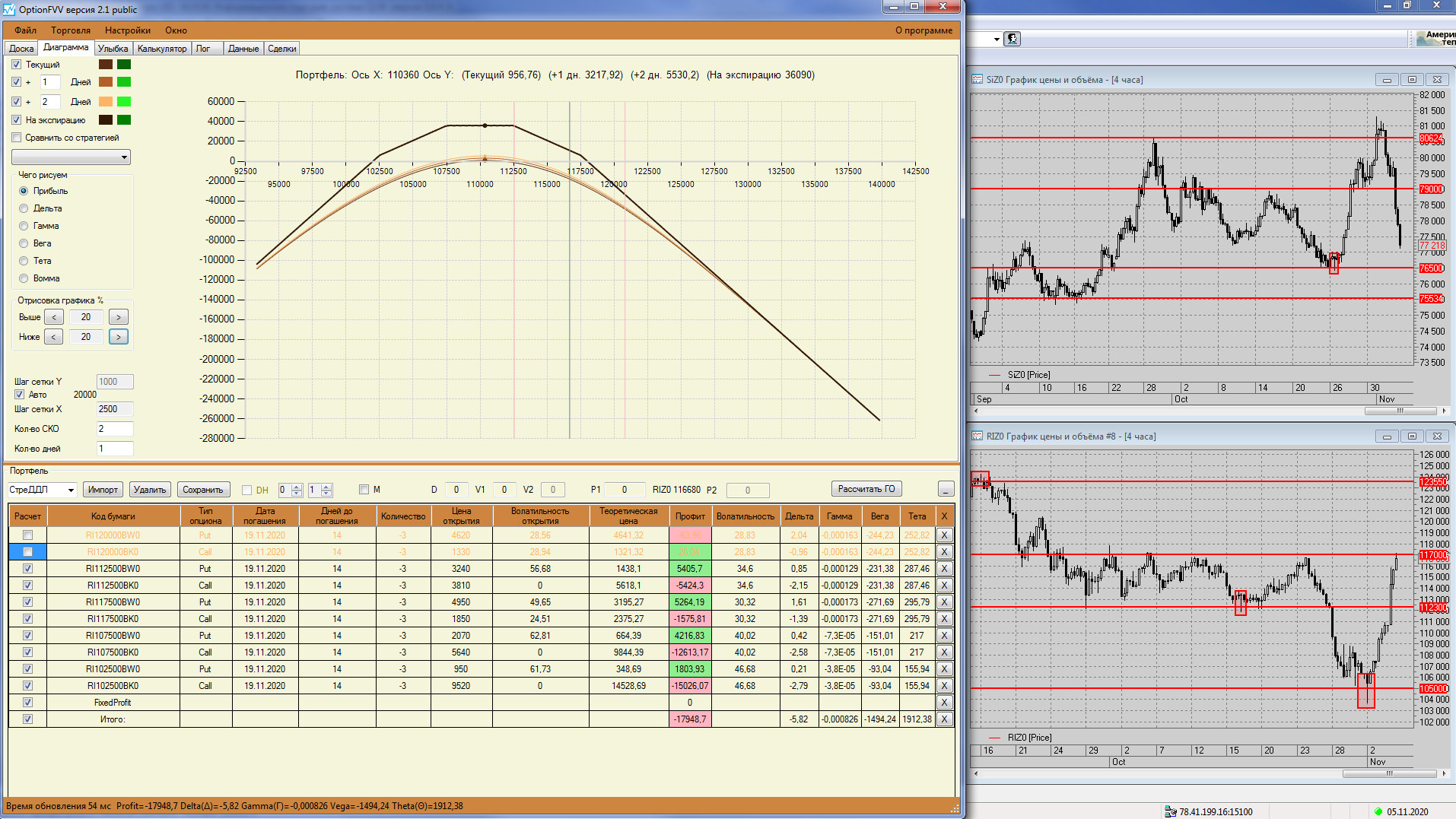Screen dimensions: 1456x819
Task: Remove the RI102500BK0 Call row via X
Action: pos(944,686)
